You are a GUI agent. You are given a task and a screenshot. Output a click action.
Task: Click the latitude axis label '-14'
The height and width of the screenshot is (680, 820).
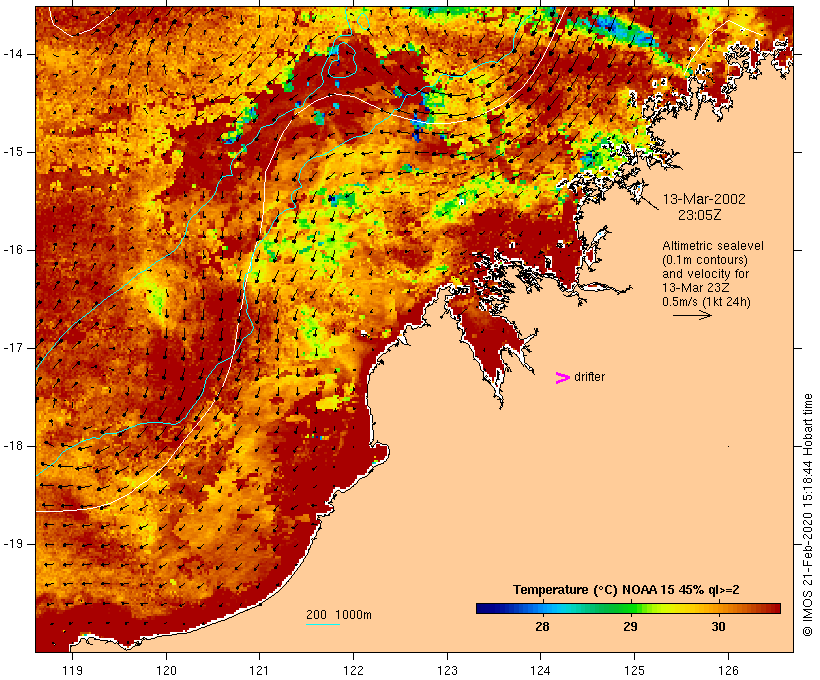[12, 54]
